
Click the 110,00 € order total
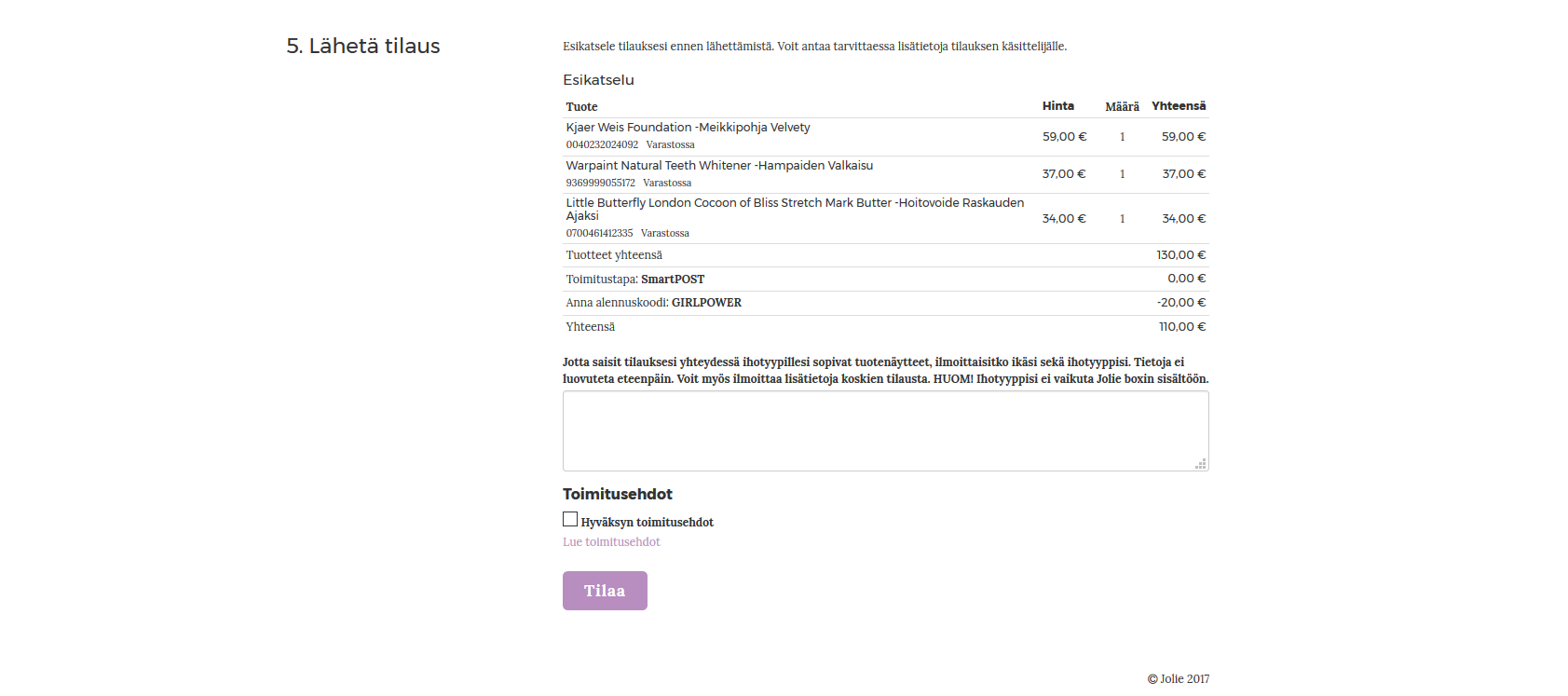click(1181, 327)
